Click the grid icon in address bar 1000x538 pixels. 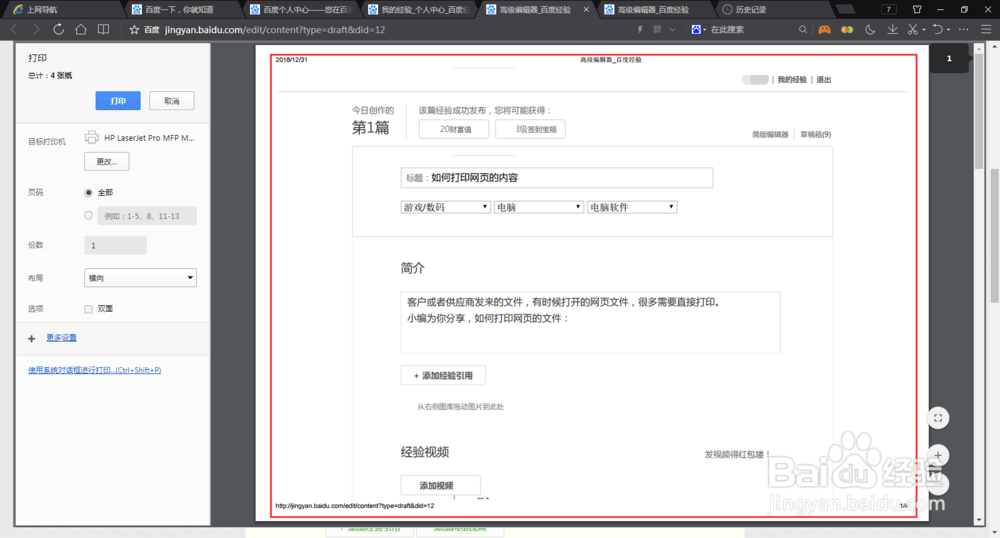point(657,29)
